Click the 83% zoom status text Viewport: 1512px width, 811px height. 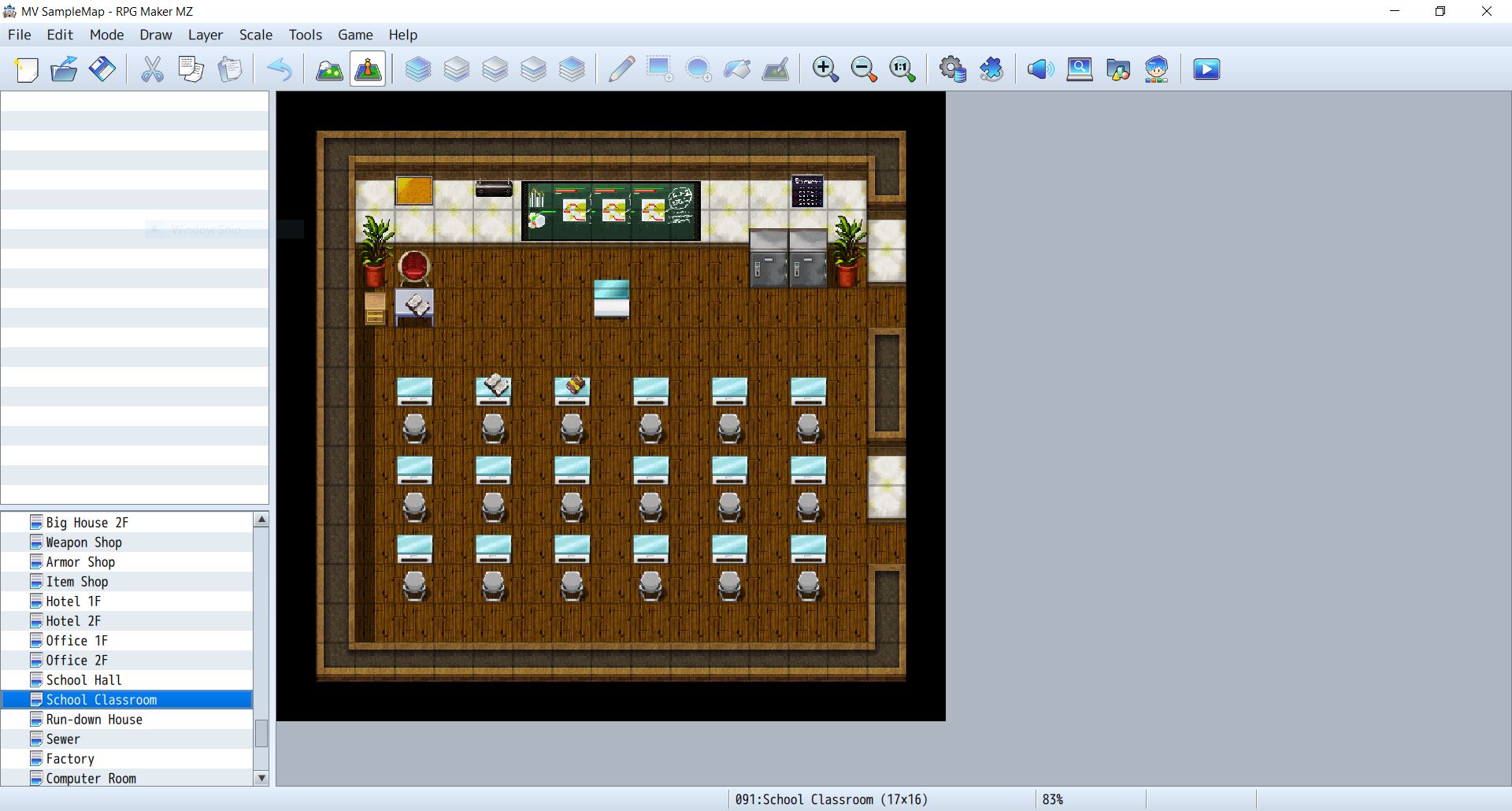(x=1053, y=799)
